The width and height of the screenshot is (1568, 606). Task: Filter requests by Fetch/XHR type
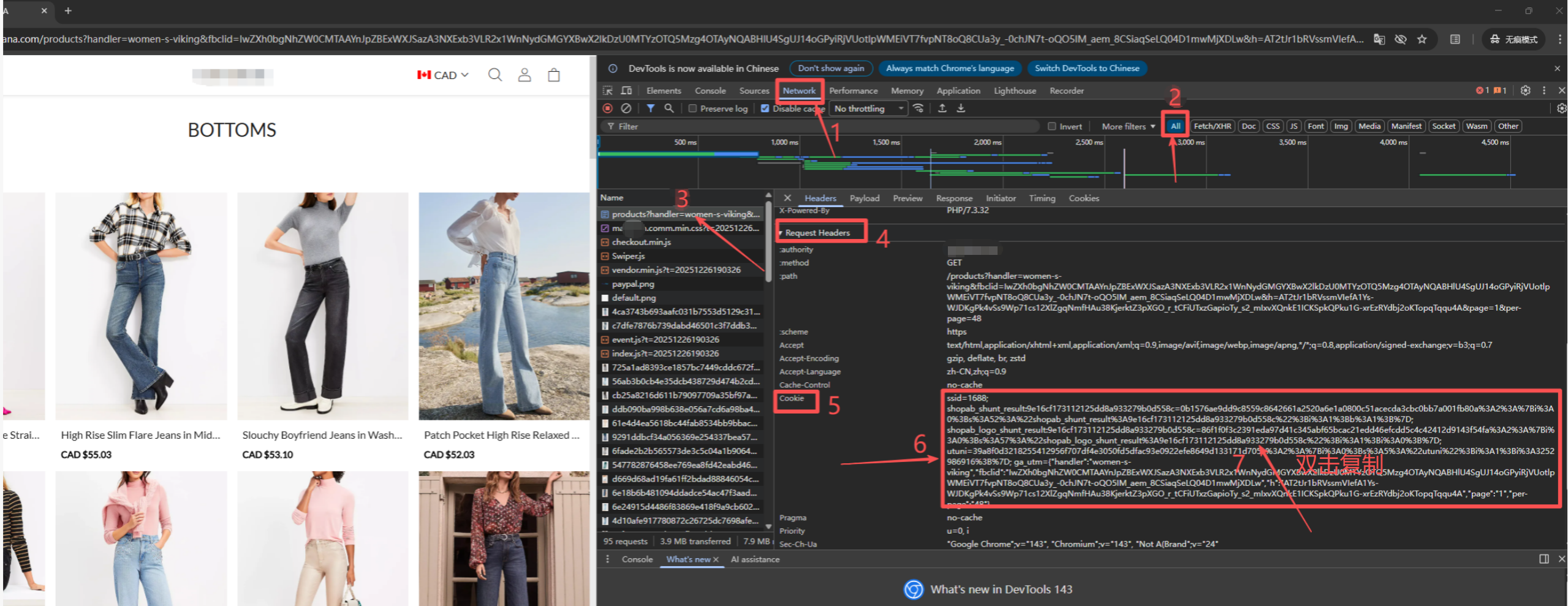[1212, 126]
